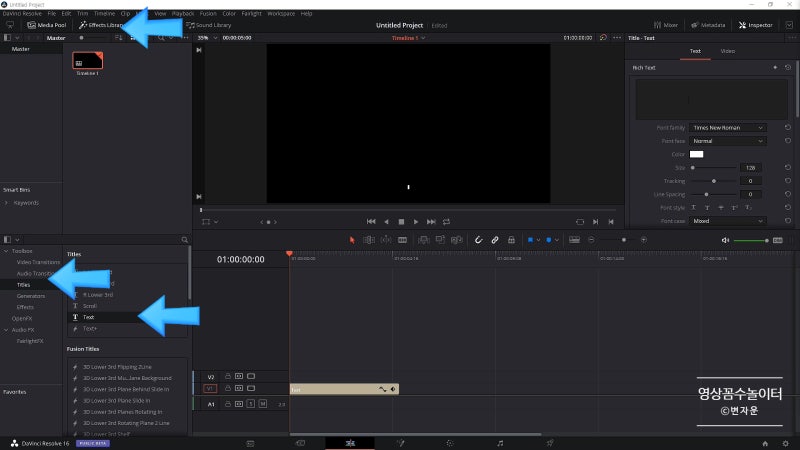Open the Workspace menu
This screenshot has width=800, height=450.
pyautogui.click(x=281, y=13)
